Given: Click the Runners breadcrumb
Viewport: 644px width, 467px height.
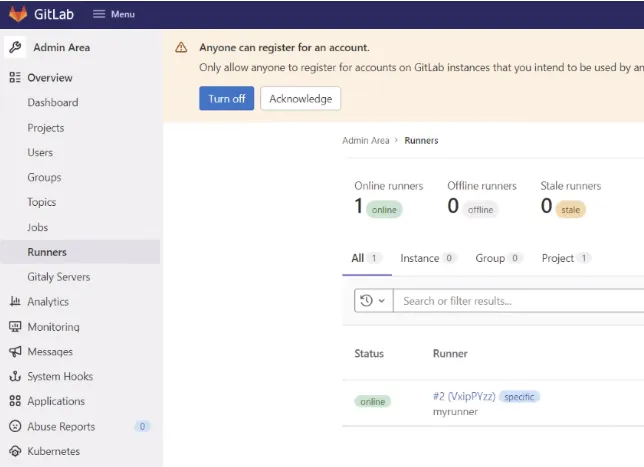Looking at the screenshot, I should [x=421, y=140].
